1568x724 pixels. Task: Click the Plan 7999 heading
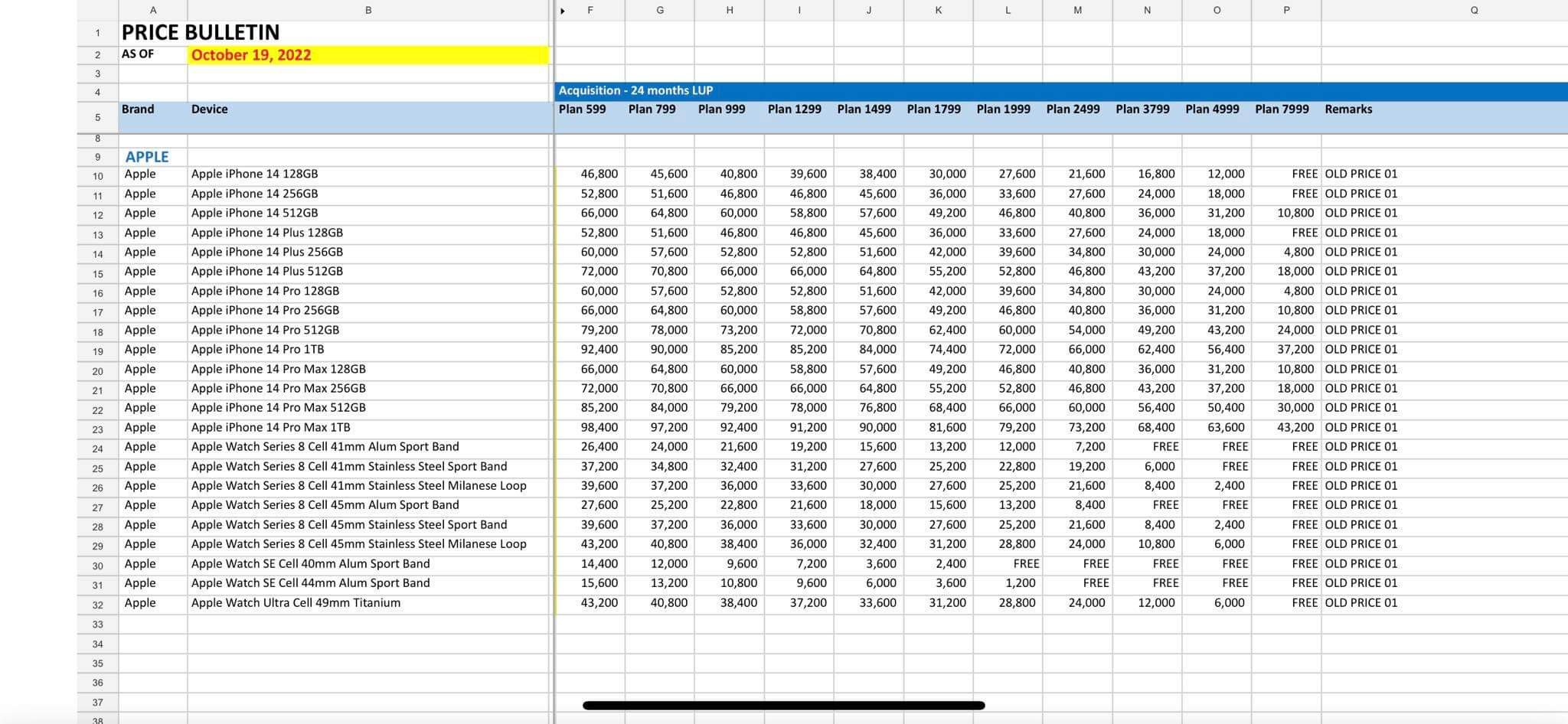[1282, 109]
